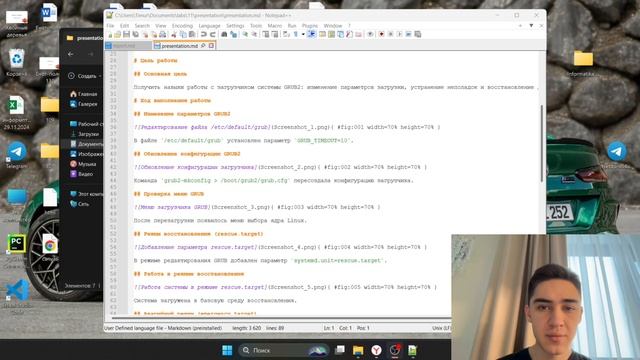Click the Save recorded macro icon
This screenshot has height=360, width=640.
418,34
